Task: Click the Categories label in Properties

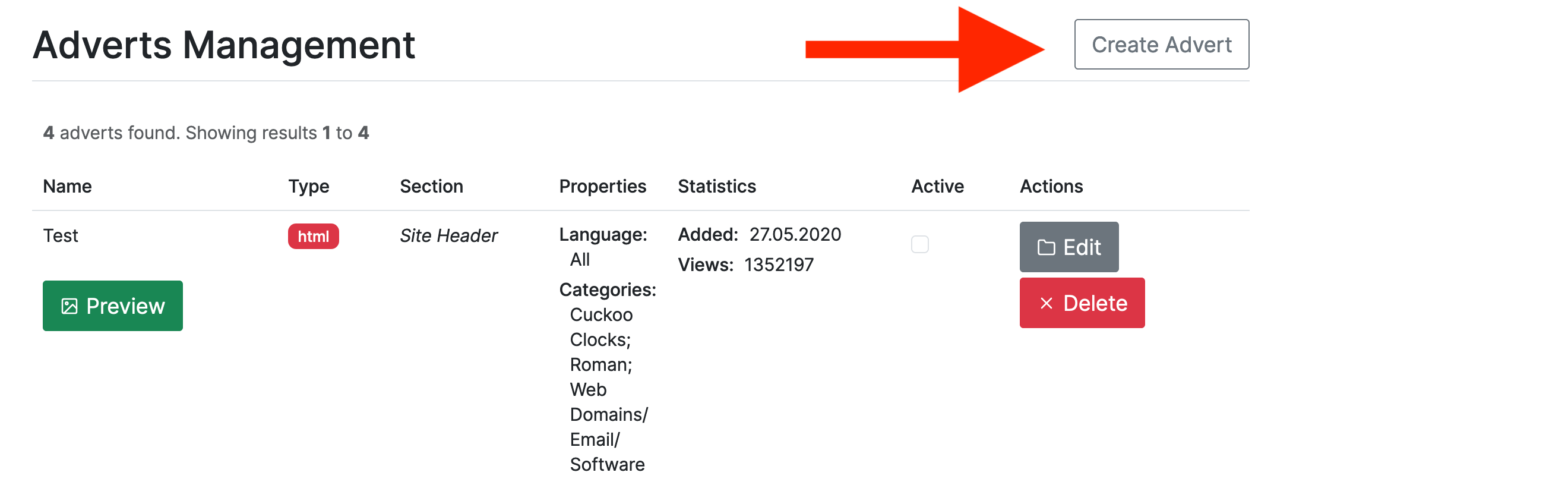Action: coord(607,290)
